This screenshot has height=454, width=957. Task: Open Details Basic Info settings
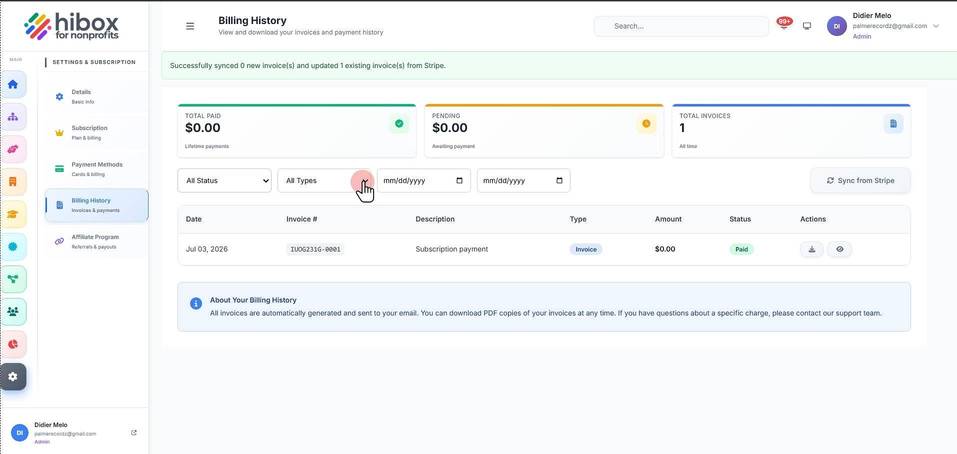click(x=96, y=96)
